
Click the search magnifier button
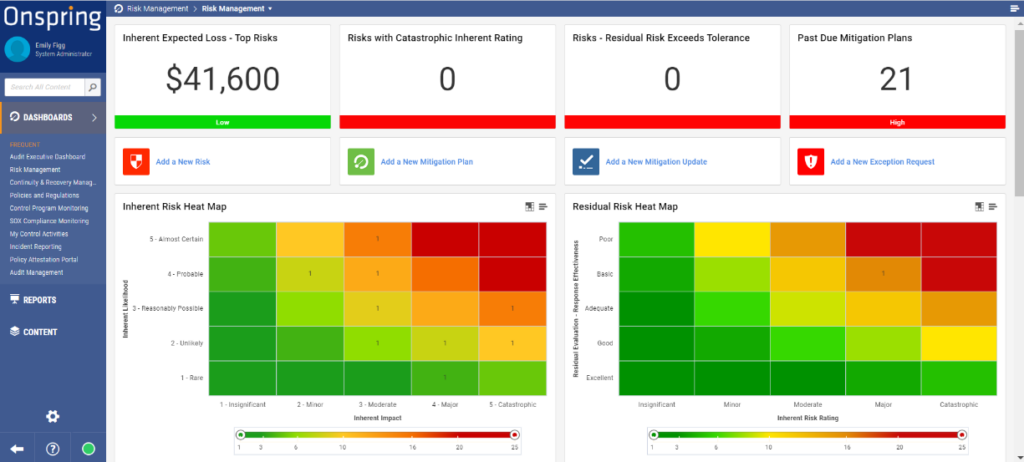pos(92,88)
